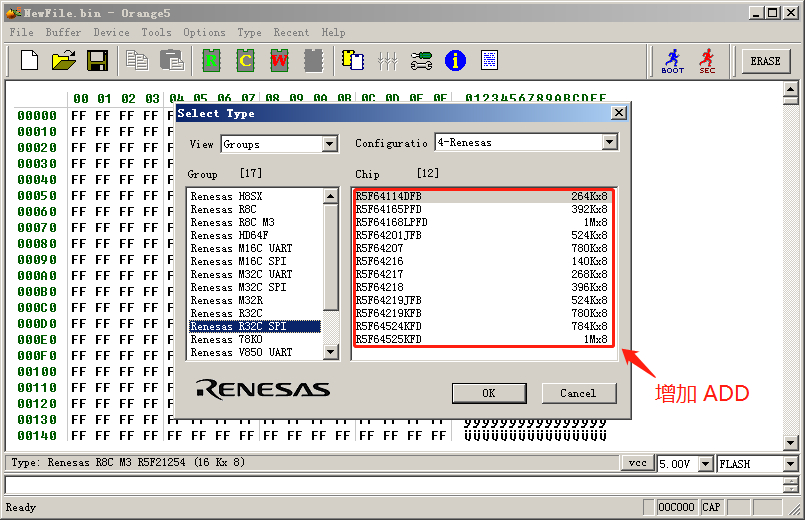Viewport: 805px width, 520px height.
Task: Open the Configuration dropdown showing 4-Renesas
Action: (x=609, y=143)
